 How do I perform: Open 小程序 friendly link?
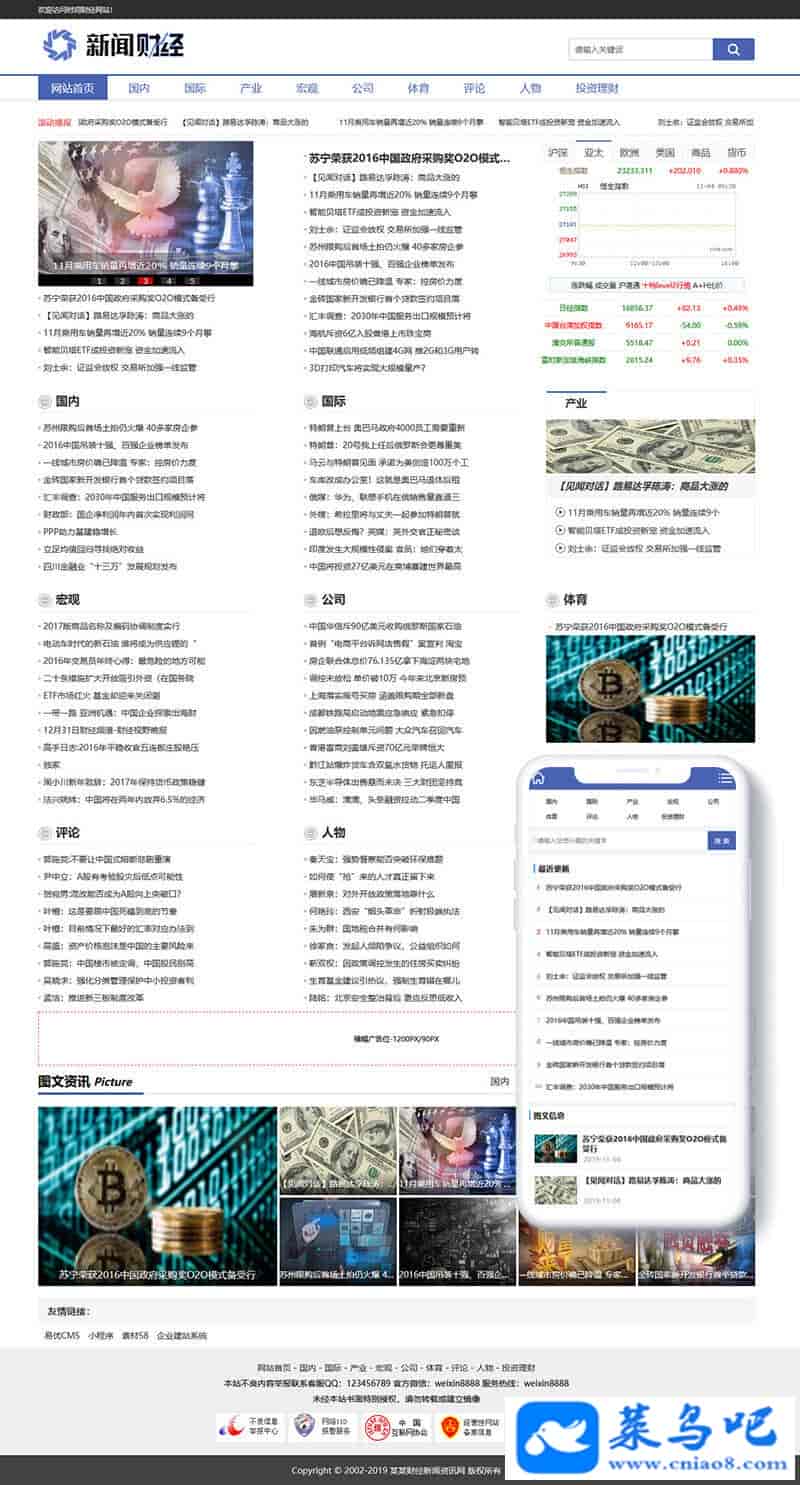click(x=100, y=1335)
